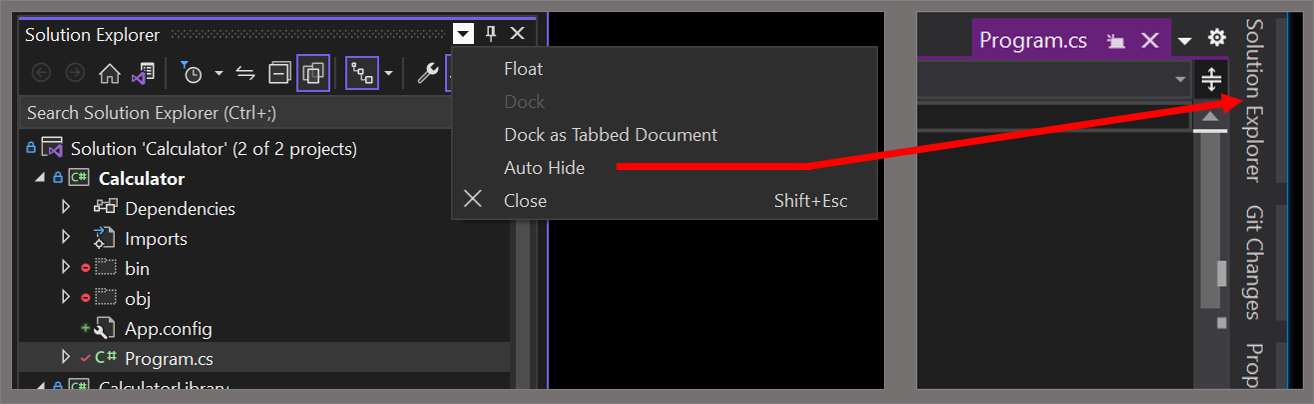This screenshot has width=1314, height=404.
Task: Toggle the File Nesting view button
Action: (361, 73)
